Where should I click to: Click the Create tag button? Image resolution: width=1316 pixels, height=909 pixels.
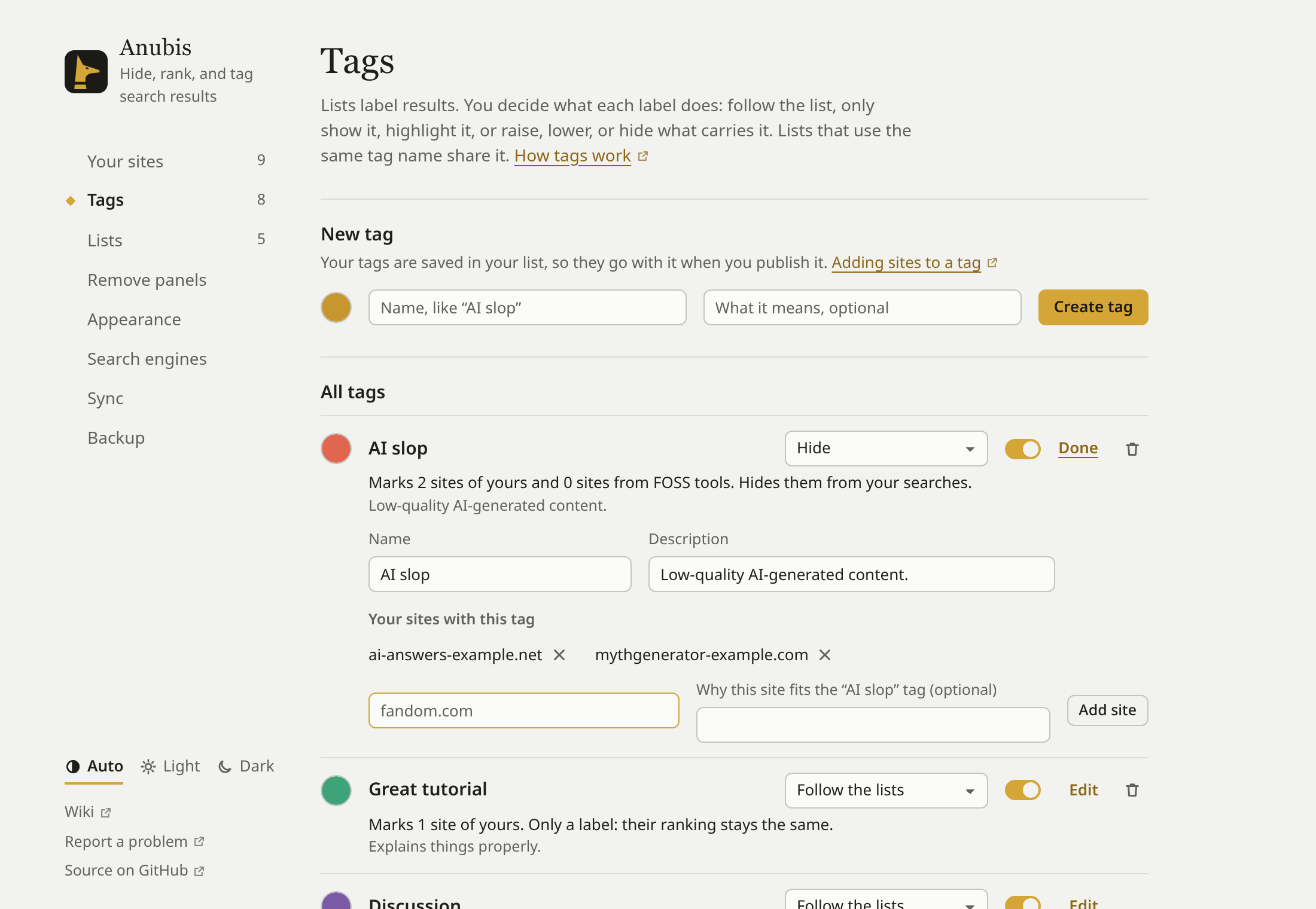[x=1093, y=307]
